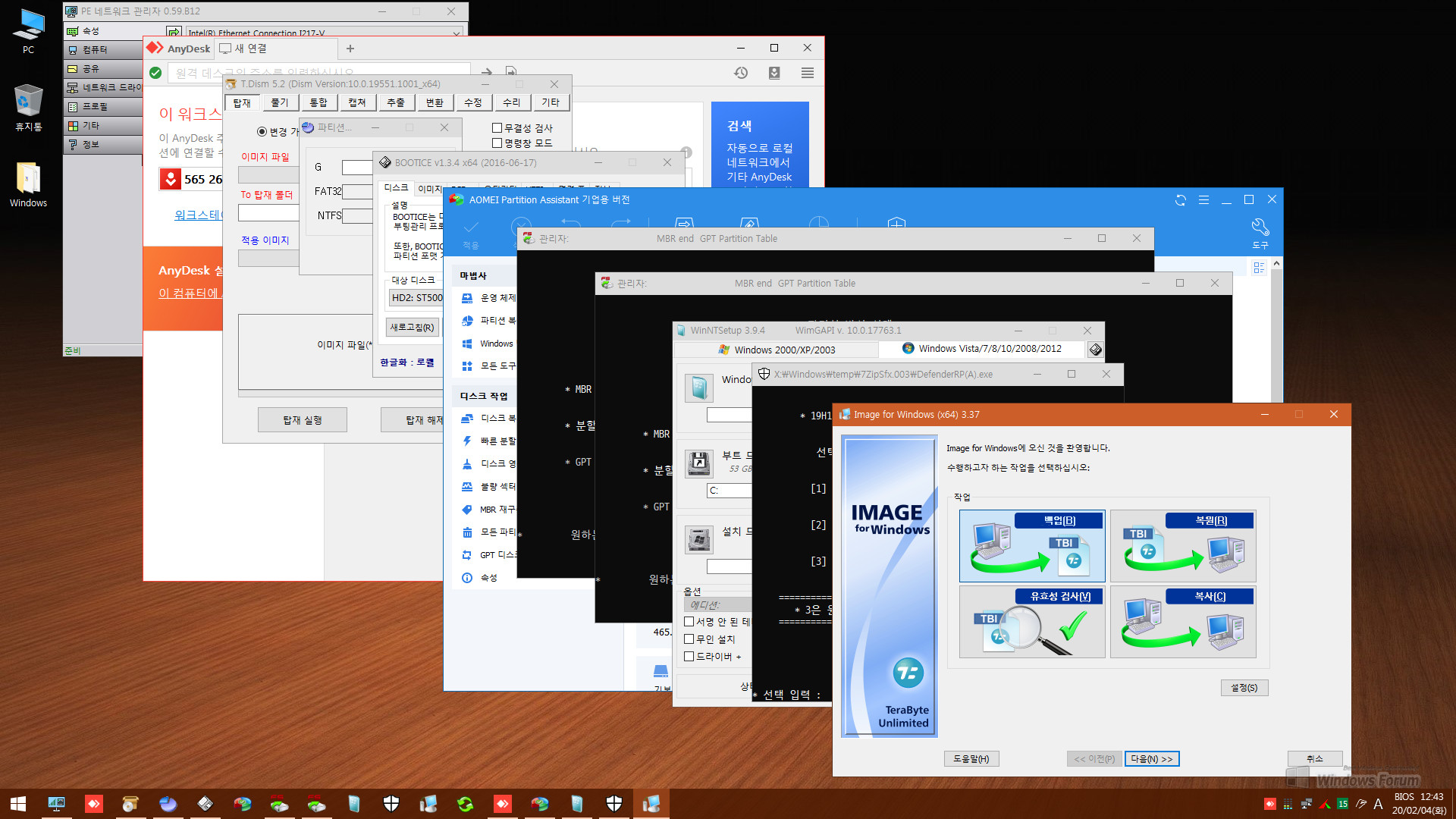Viewport: 1456px width, 819px height.
Task: Enable 명령창 모드 checkbox in T.Dism
Action: [497, 143]
